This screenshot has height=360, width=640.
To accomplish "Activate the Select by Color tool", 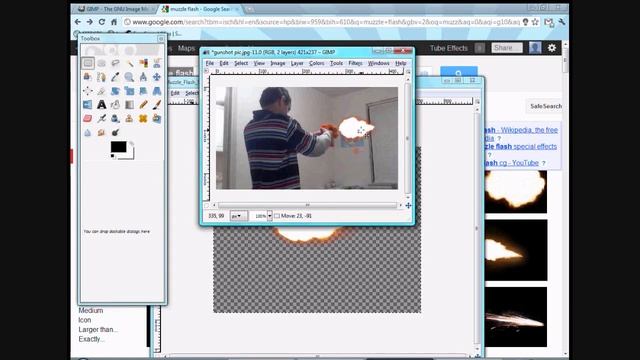I will 143,63.
